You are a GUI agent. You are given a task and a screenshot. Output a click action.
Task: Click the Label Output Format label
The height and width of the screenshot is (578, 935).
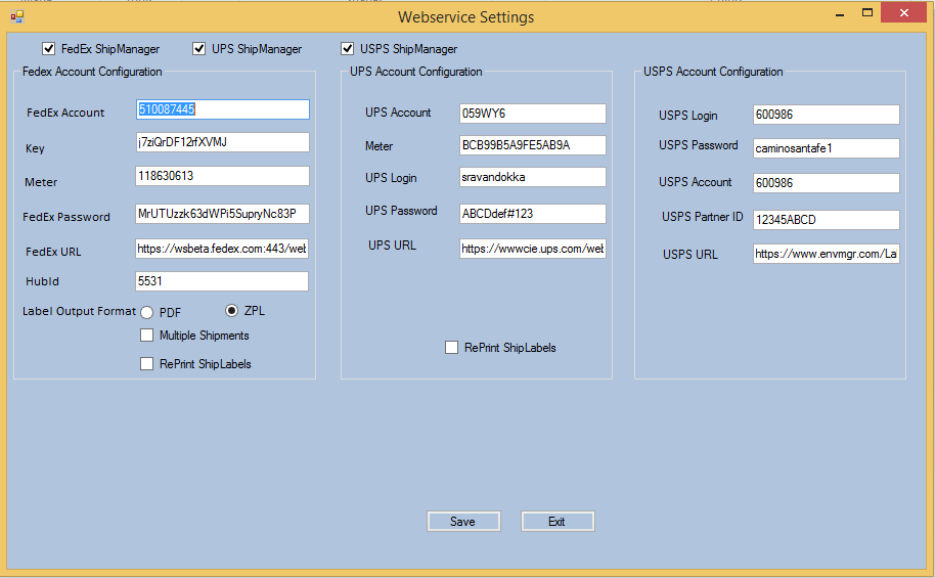(79, 311)
